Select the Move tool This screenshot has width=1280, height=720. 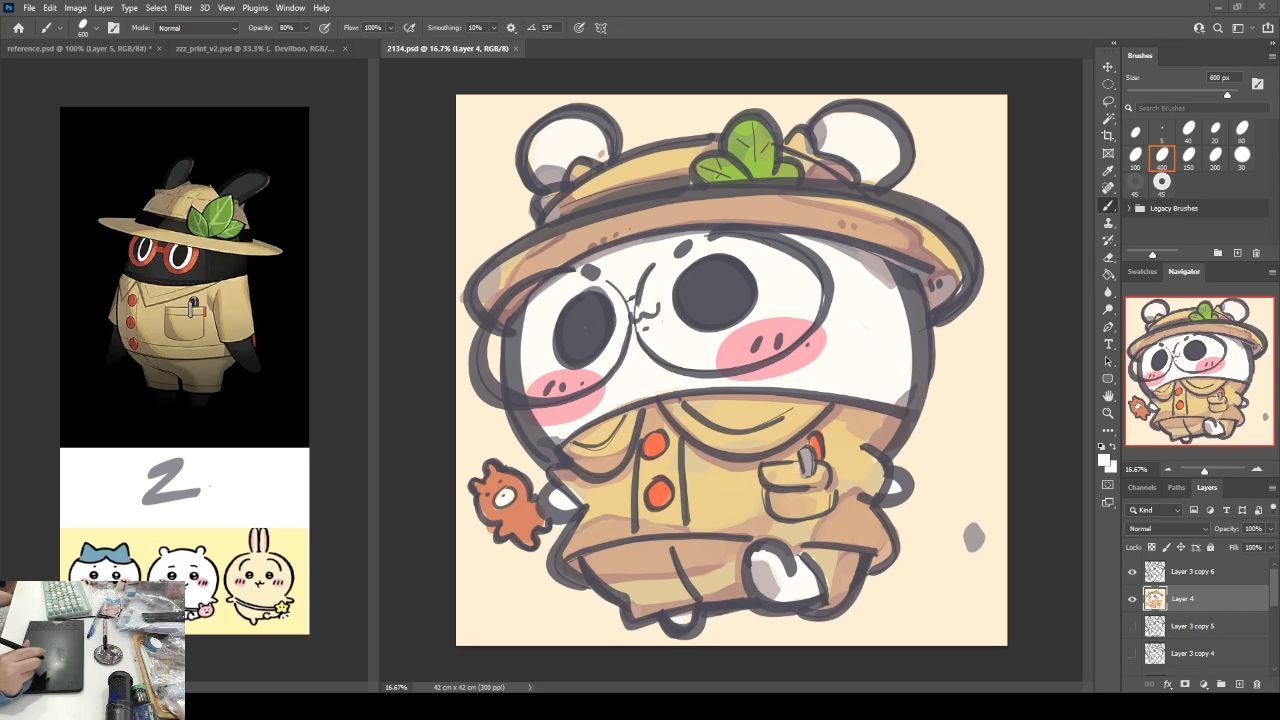tap(1108, 67)
